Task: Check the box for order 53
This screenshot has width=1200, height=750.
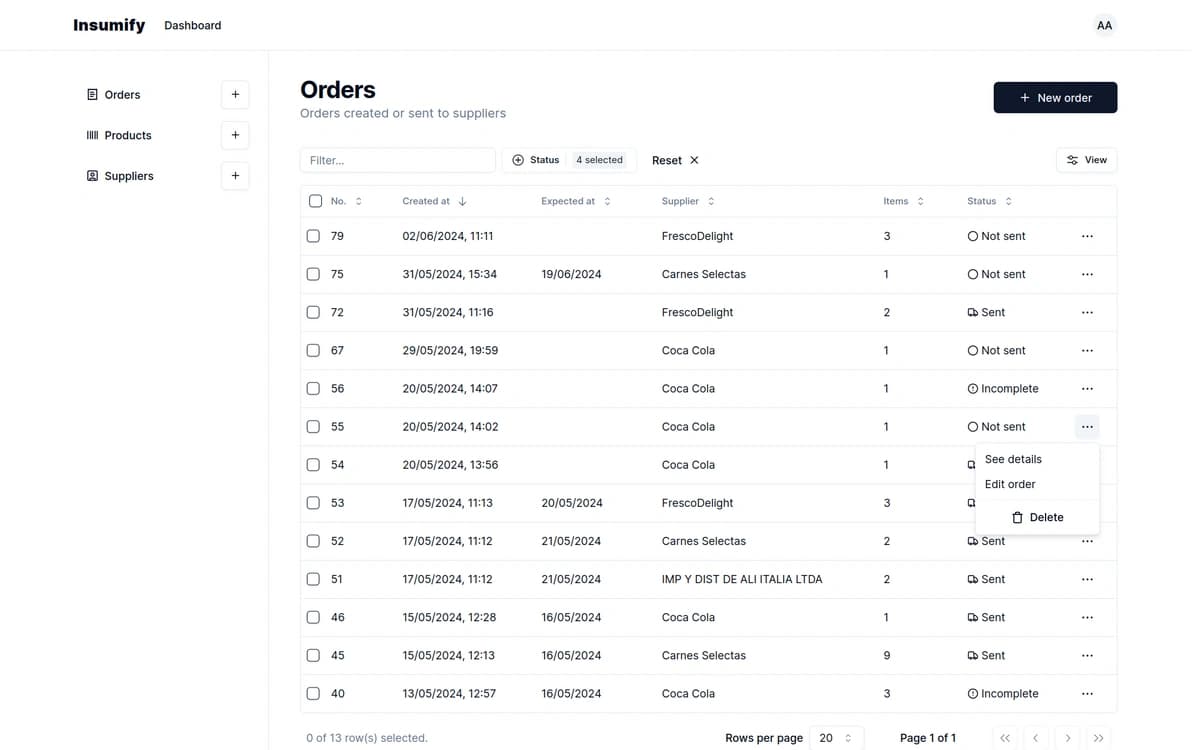Action: (x=313, y=503)
